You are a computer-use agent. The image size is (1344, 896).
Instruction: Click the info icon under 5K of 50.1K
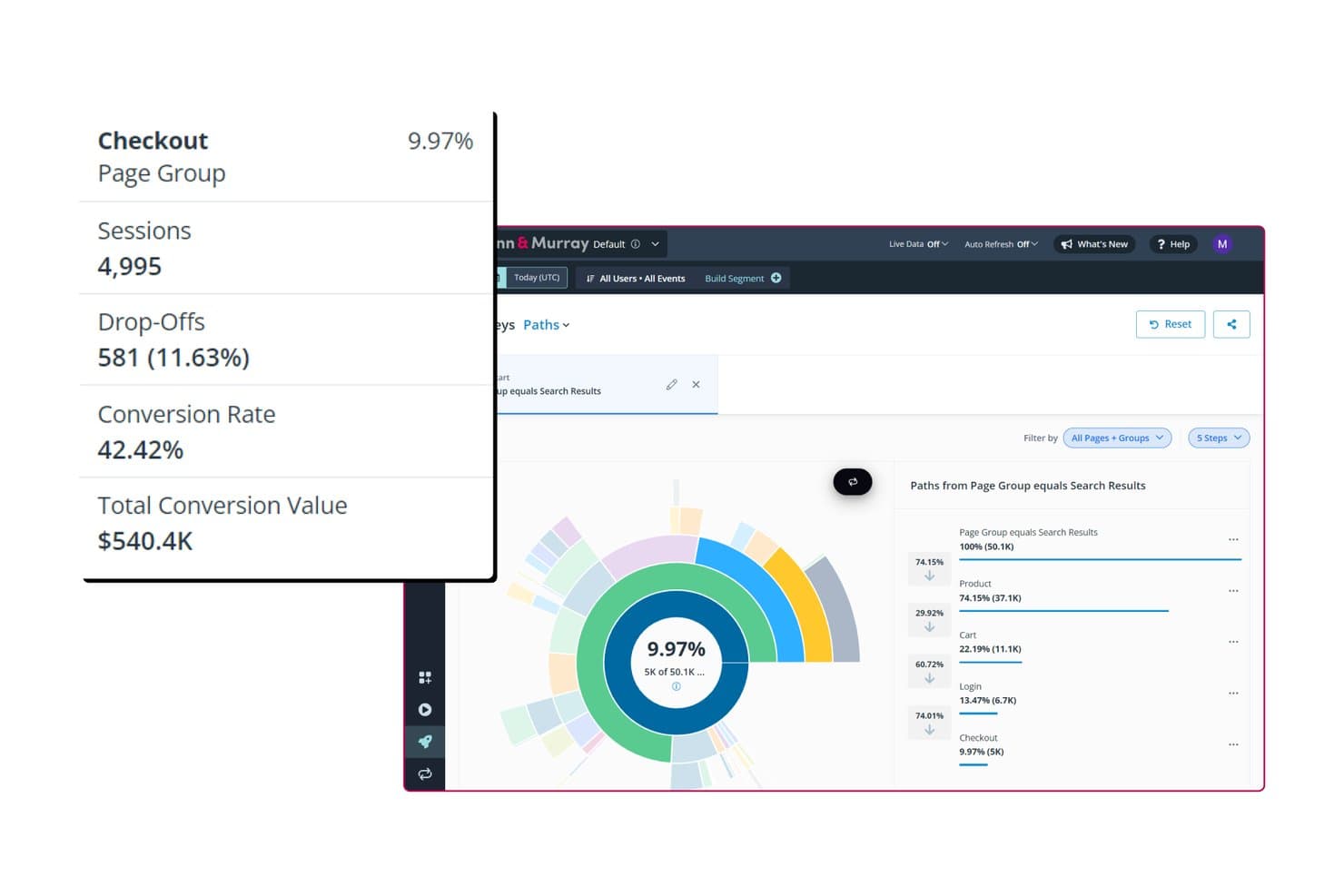pyautogui.click(x=676, y=687)
